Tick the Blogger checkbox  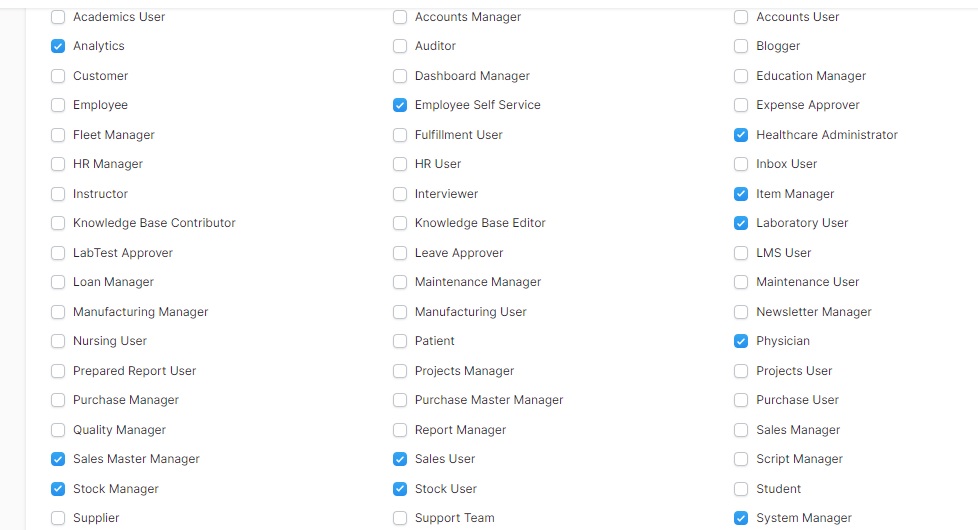[741, 46]
